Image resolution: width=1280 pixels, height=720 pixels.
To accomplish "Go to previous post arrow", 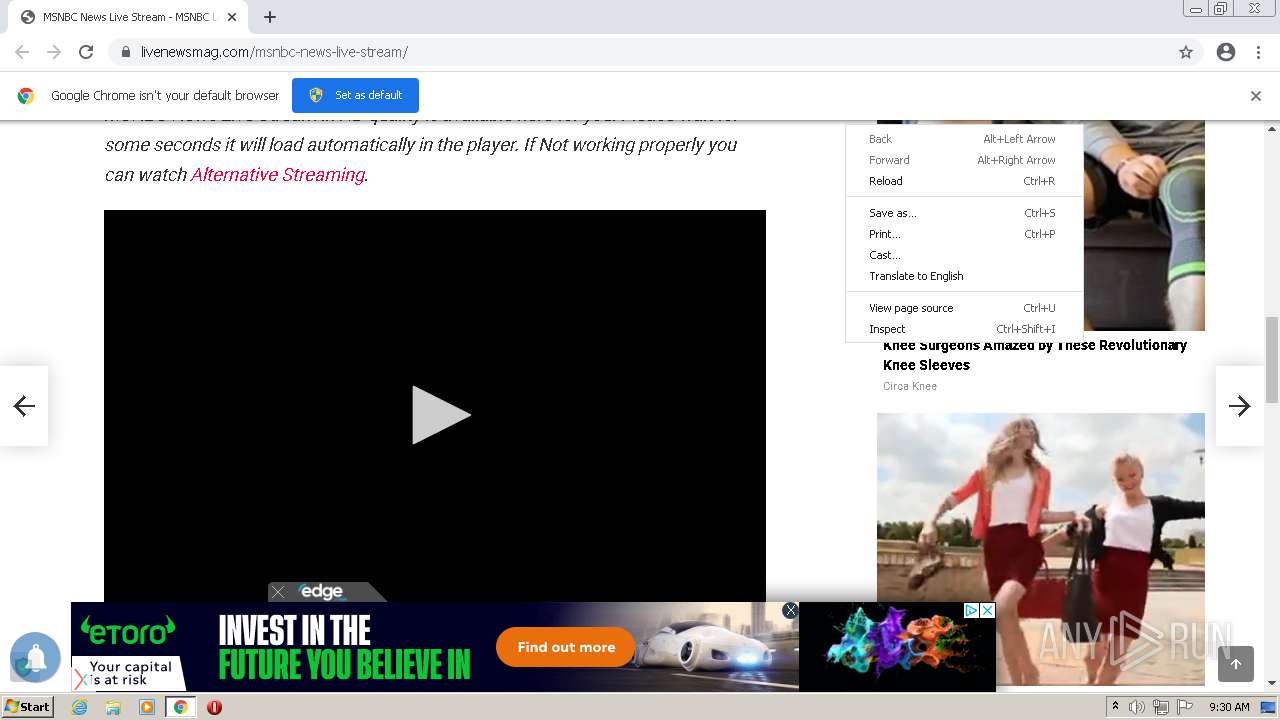I will 24,406.
